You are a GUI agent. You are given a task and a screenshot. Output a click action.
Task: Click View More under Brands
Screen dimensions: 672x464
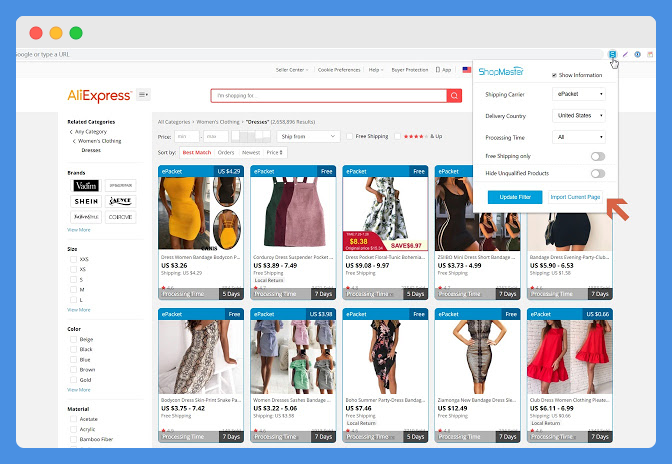79,230
